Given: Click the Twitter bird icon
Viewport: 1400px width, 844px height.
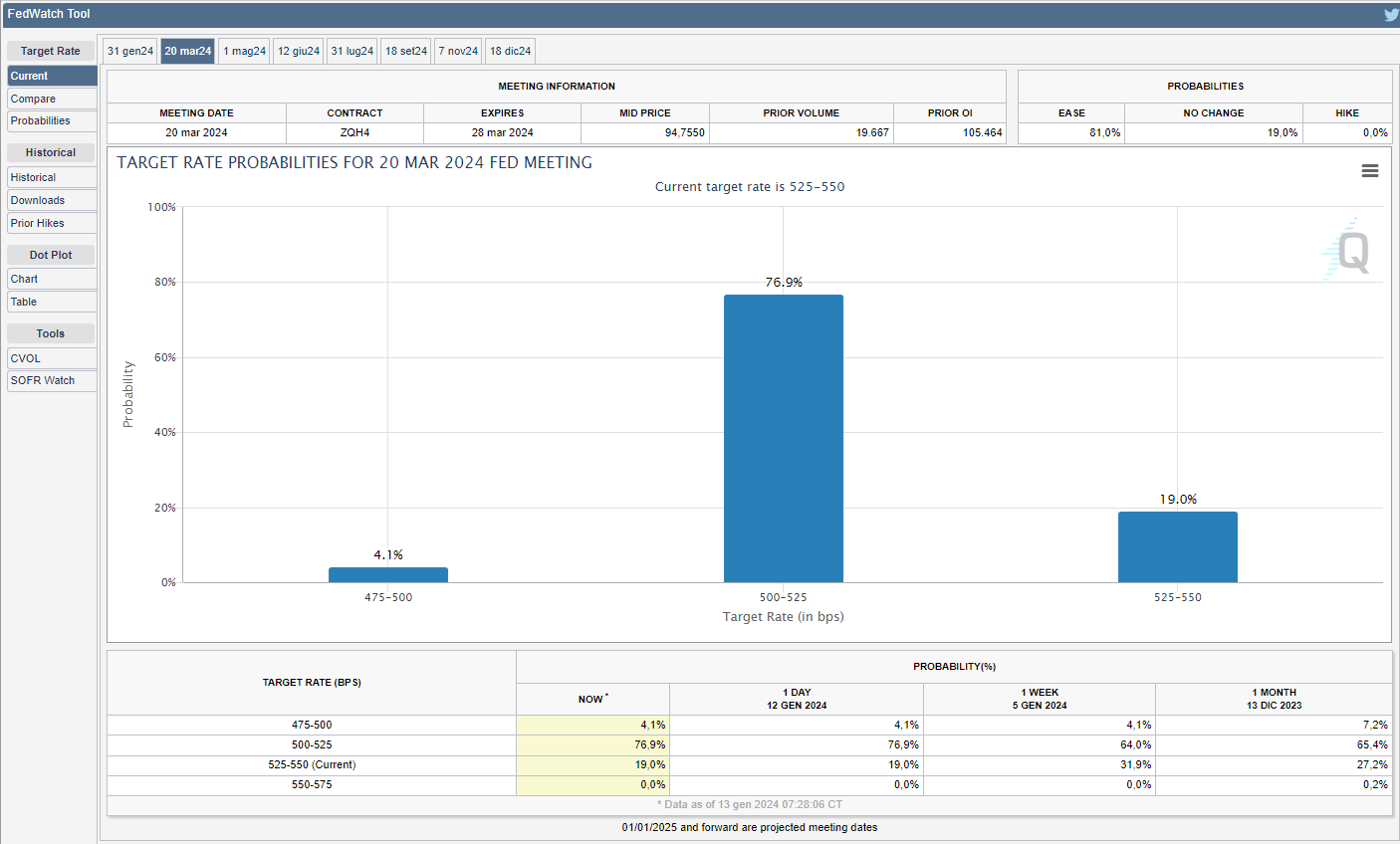Looking at the screenshot, I should coord(1390,14).
